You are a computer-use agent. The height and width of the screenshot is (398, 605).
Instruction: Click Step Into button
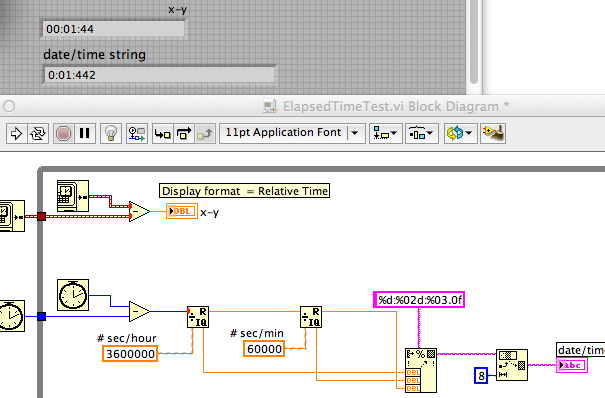[x=163, y=134]
